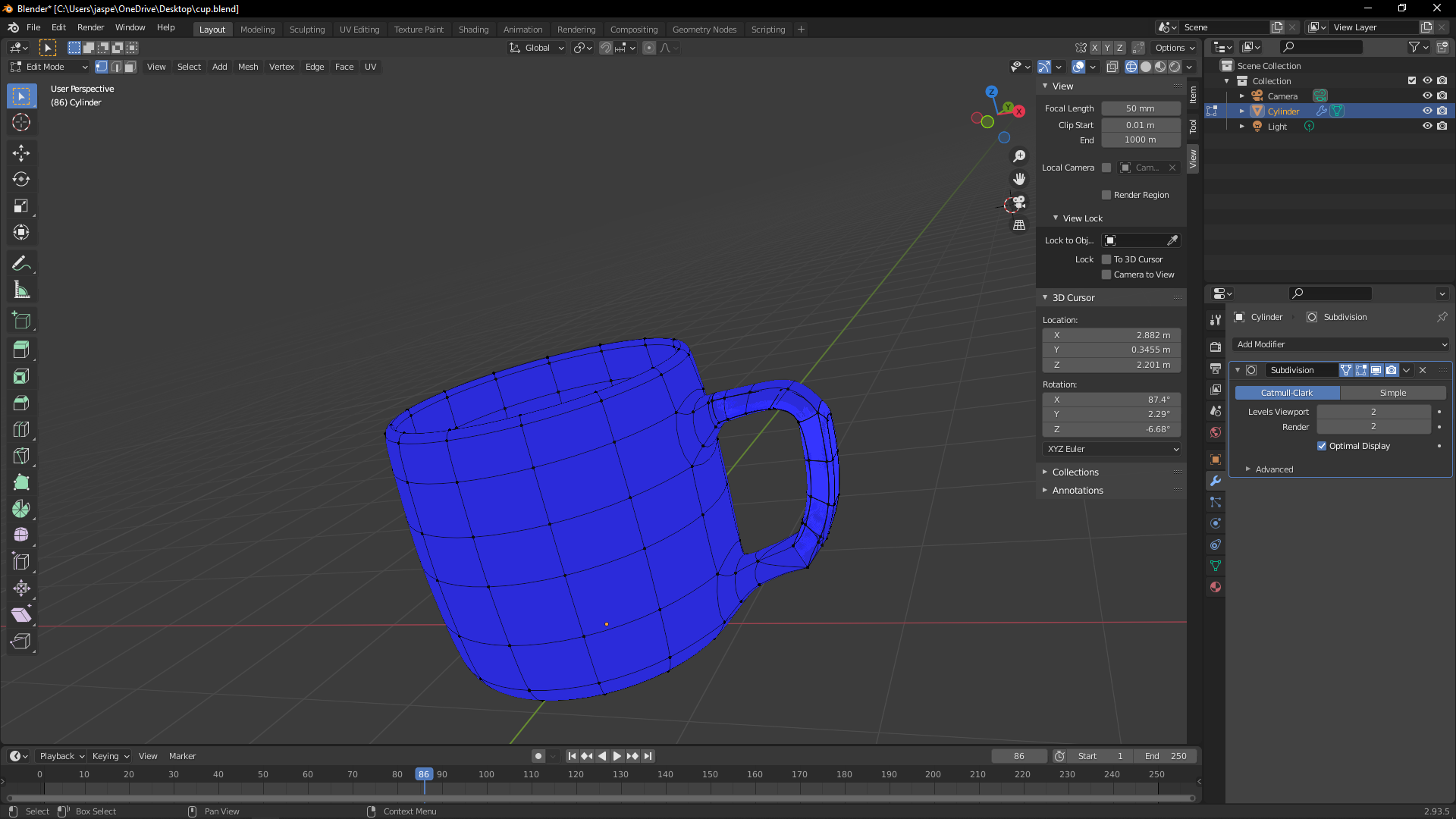Open the Material properties tab
The height and width of the screenshot is (819, 1456).
[x=1216, y=587]
